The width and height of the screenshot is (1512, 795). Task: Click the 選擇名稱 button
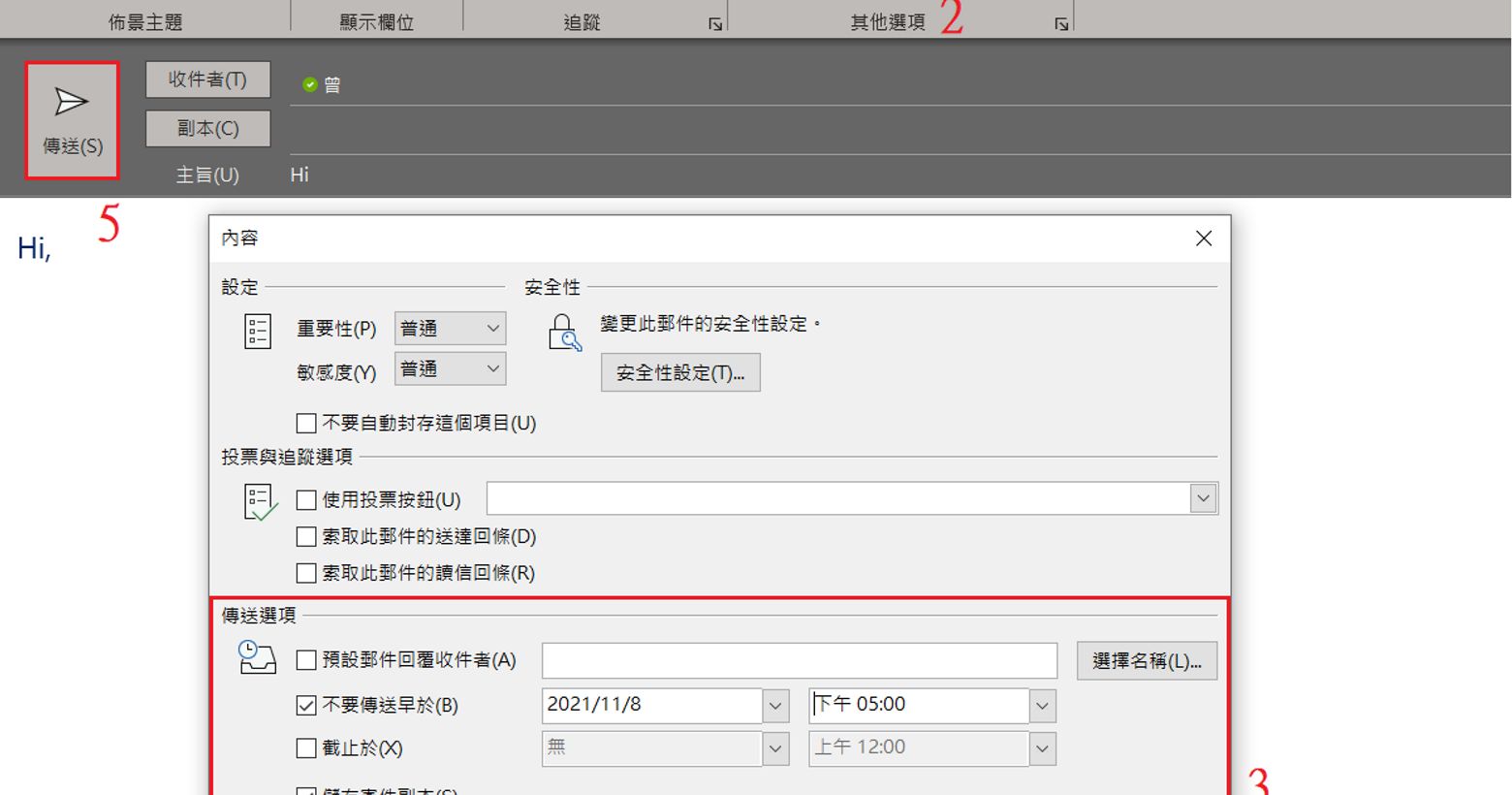pyautogui.click(x=1147, y=661)
